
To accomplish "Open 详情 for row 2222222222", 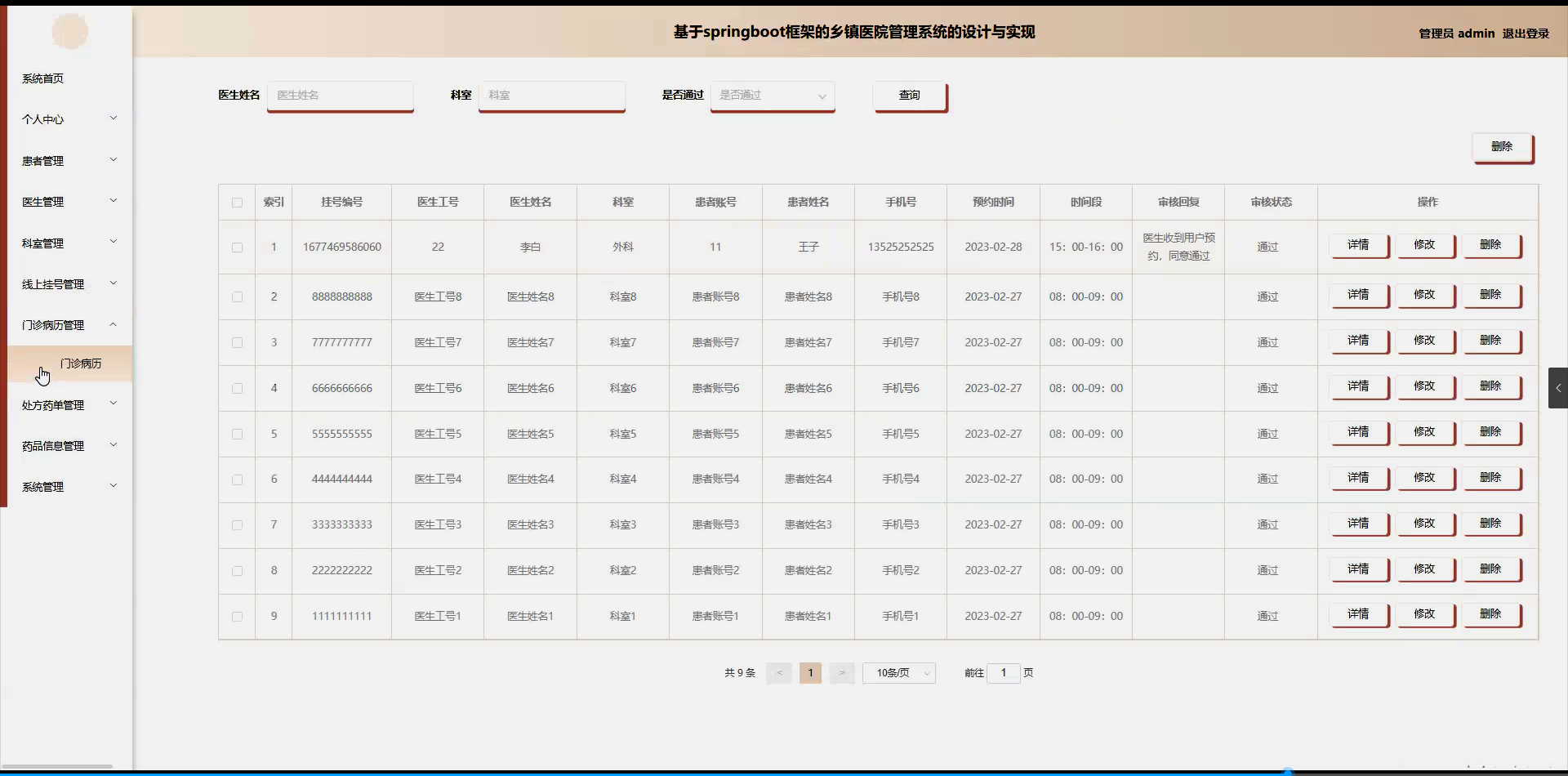I will 1359,569.
